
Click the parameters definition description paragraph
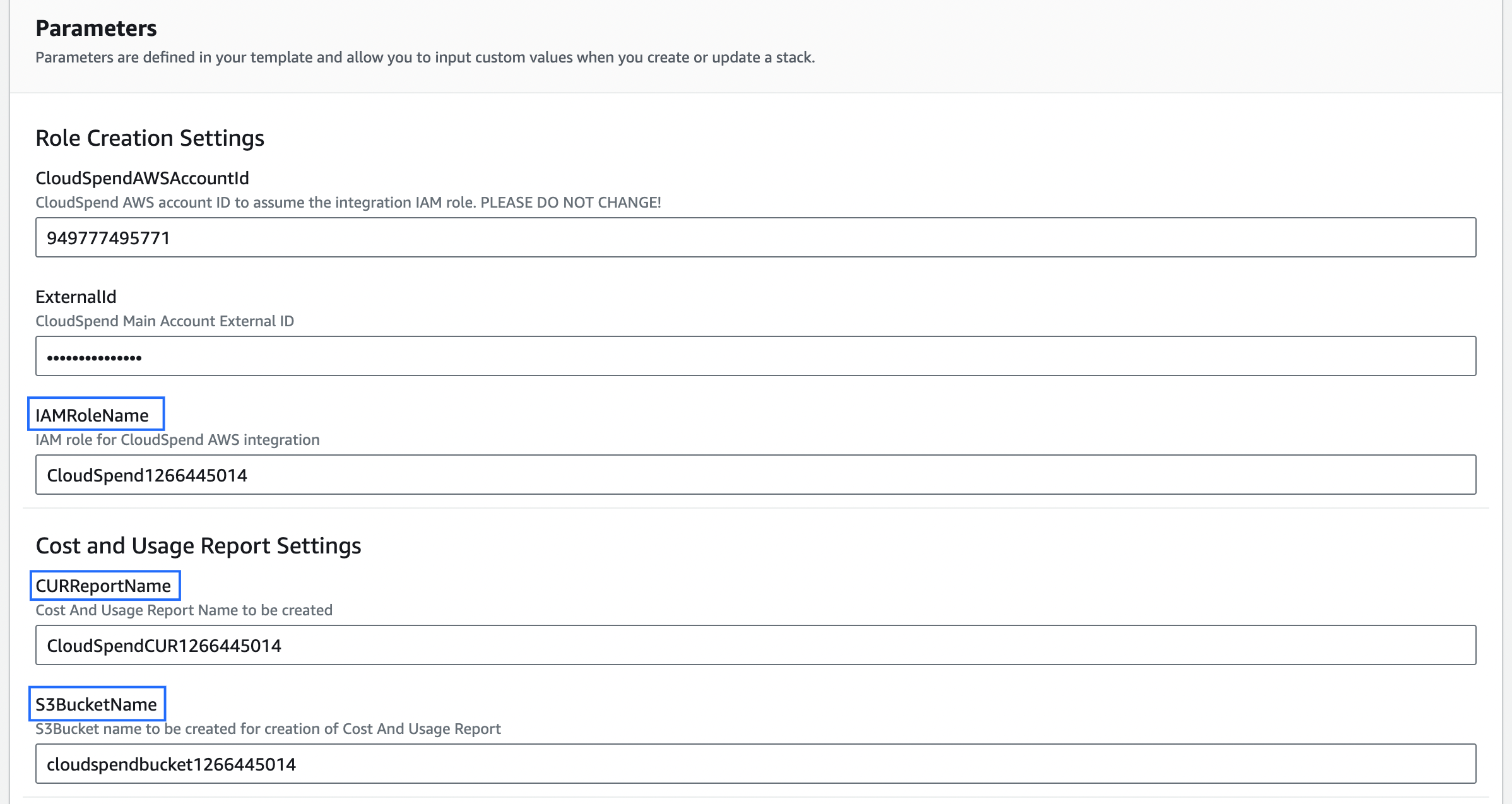425,57
